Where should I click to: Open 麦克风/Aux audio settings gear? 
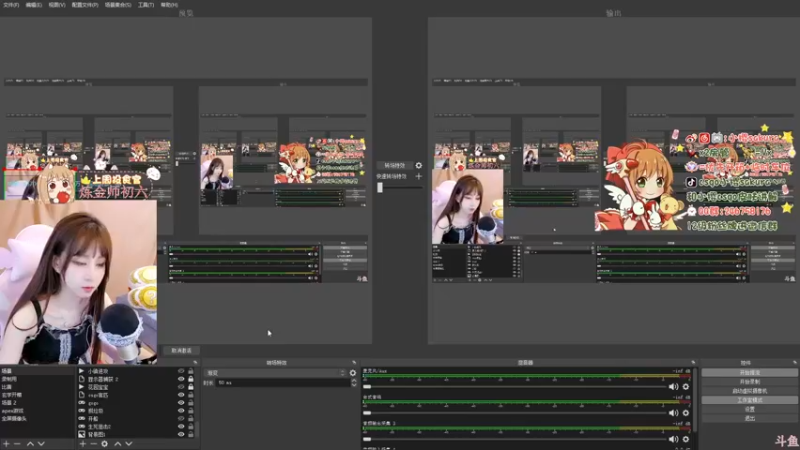click(x=686, y=387)
